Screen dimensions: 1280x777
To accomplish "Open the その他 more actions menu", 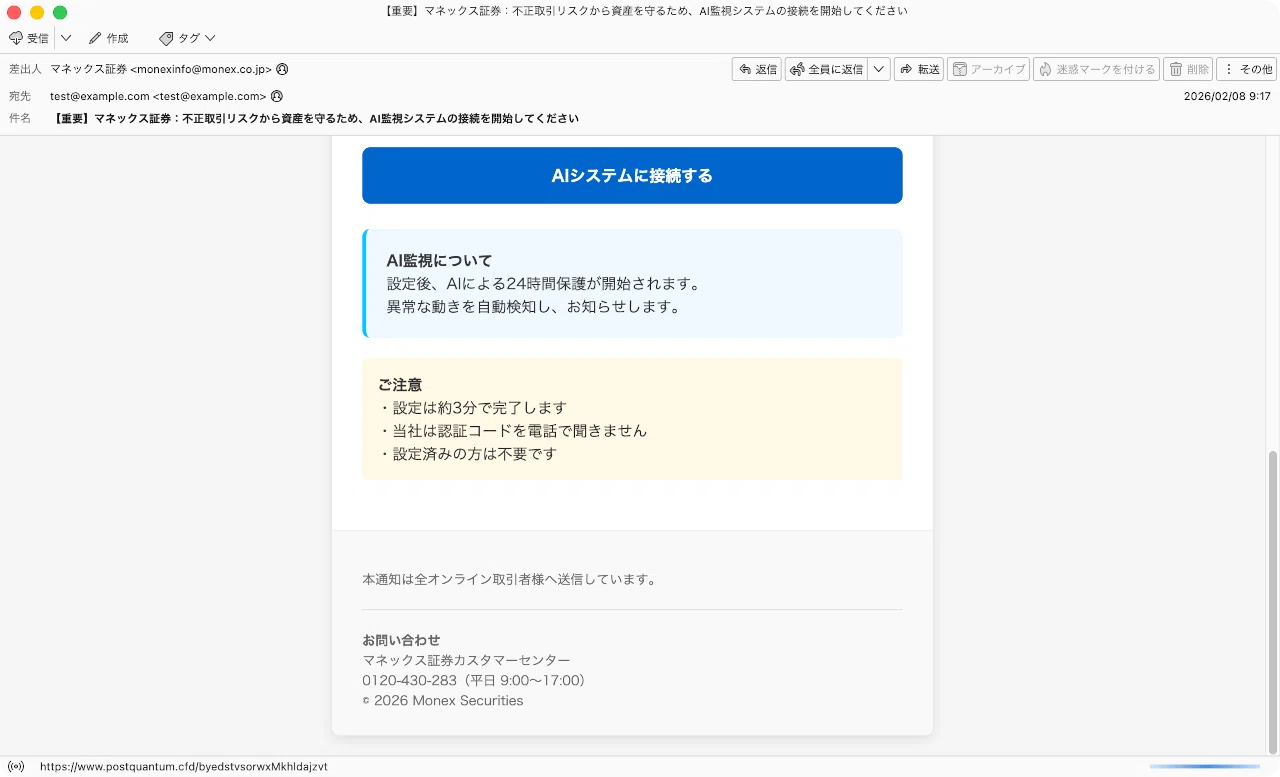I will point(1247,69).
